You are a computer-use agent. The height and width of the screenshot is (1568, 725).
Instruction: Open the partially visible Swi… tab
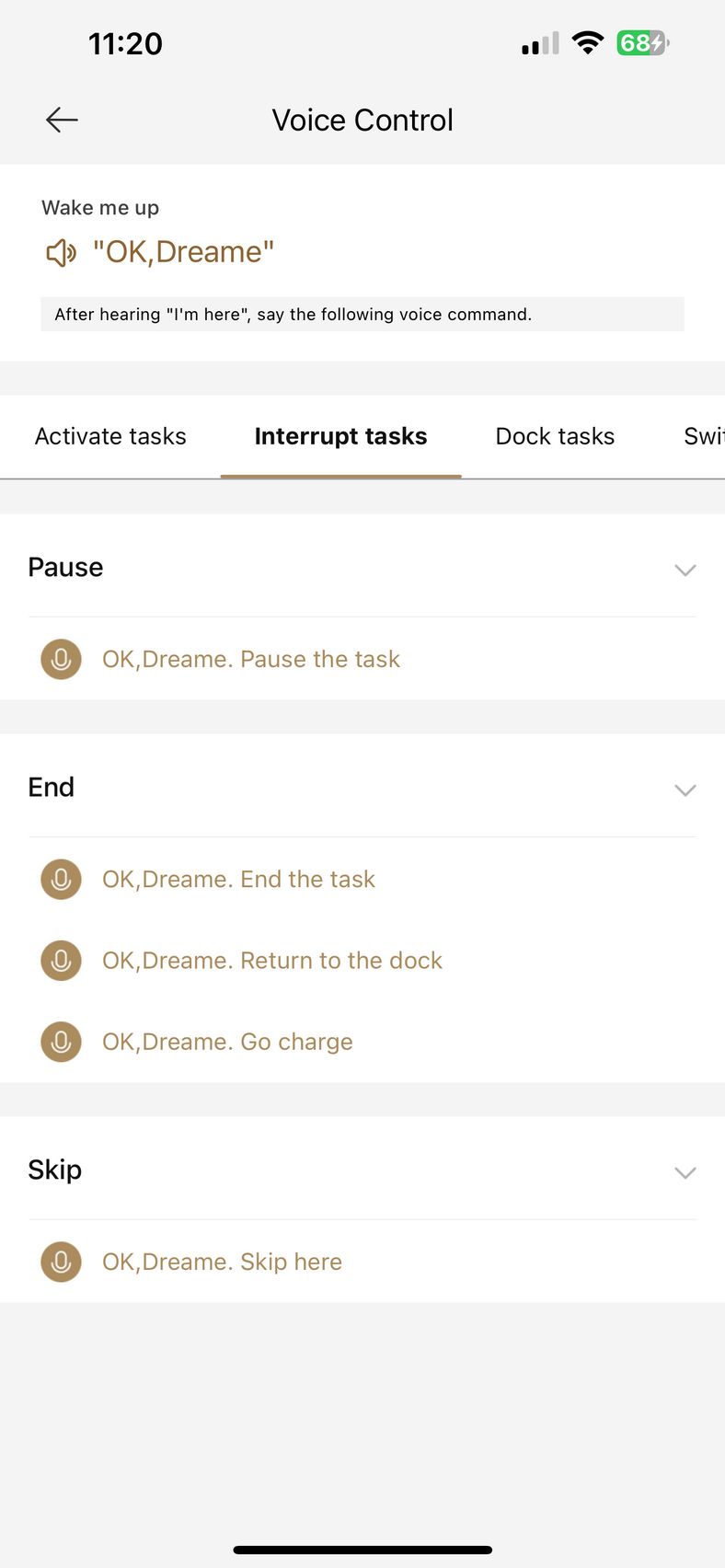pos(704,436)
